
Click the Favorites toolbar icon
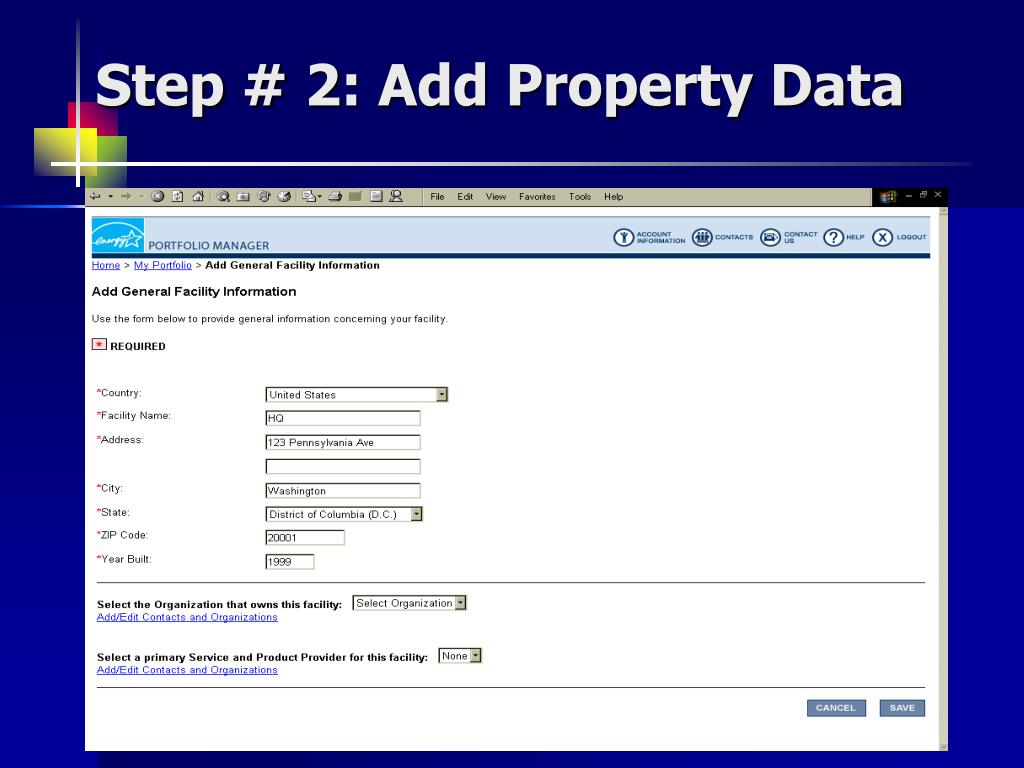pos(243,197)
